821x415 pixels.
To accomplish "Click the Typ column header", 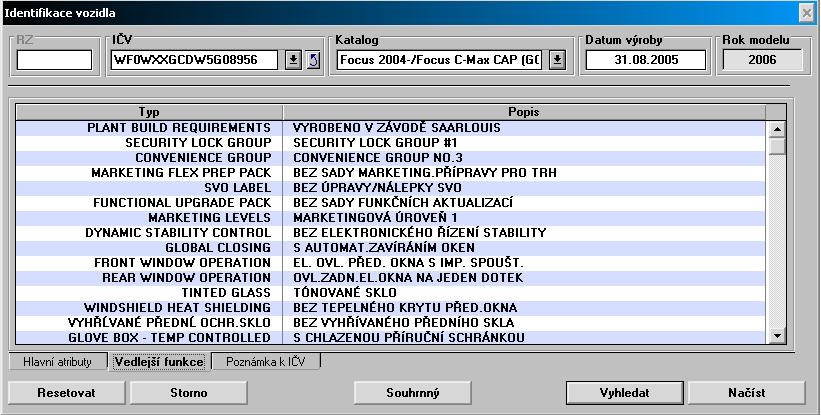I will point(150,112).
